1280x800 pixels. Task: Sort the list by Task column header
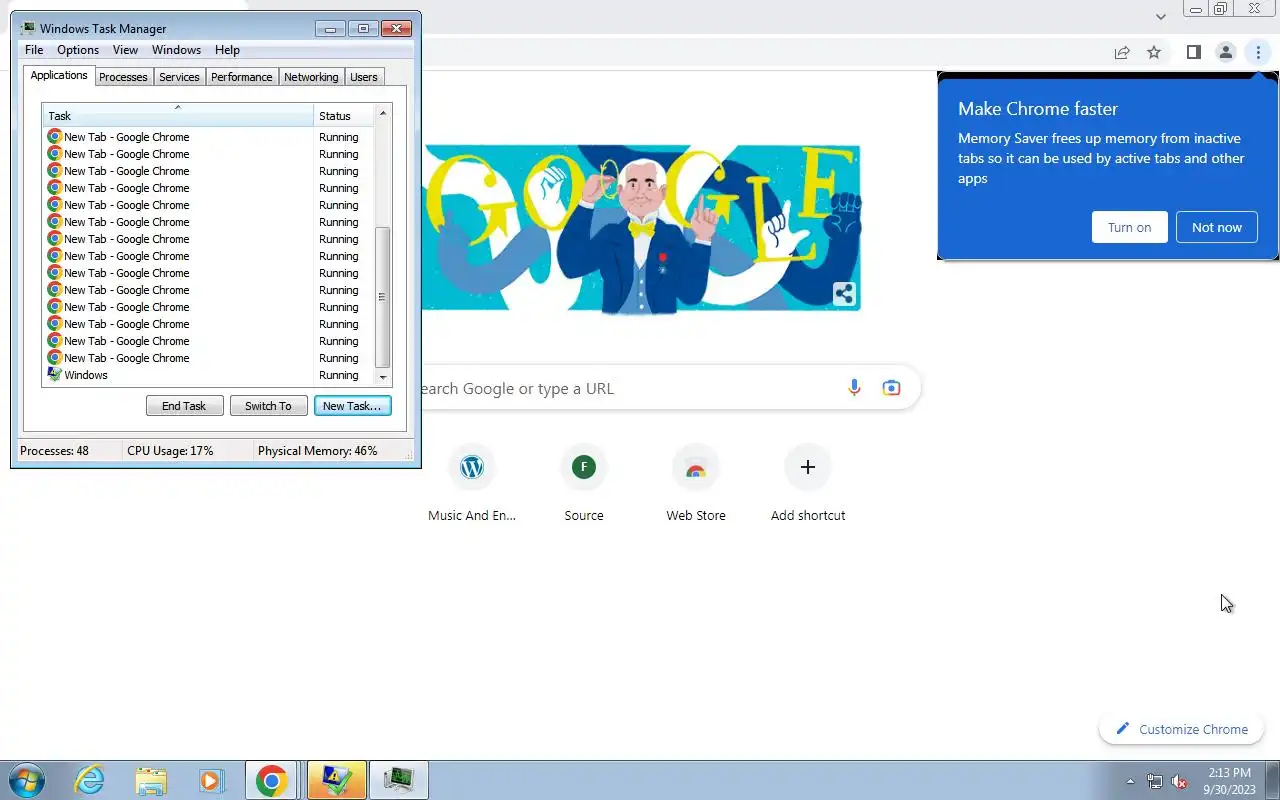178,115
